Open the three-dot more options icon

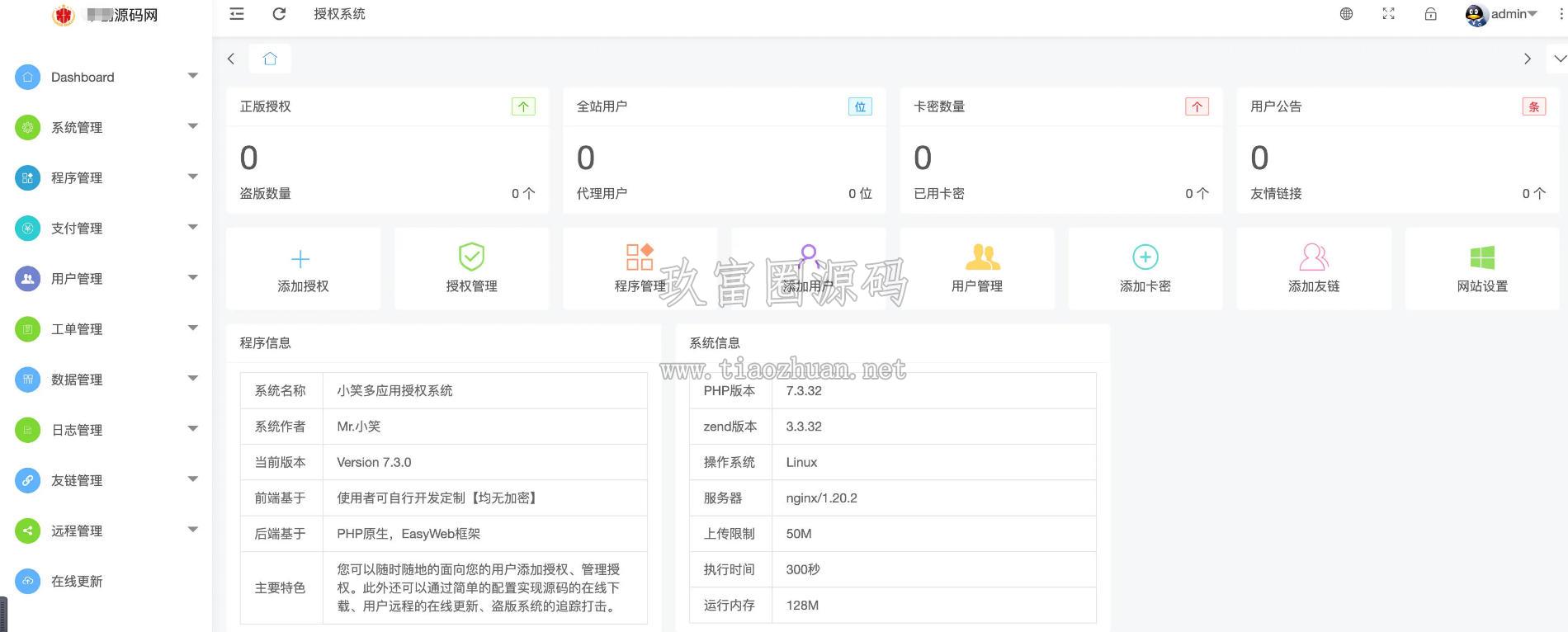pyautogui.click(x=1560, y=14)
